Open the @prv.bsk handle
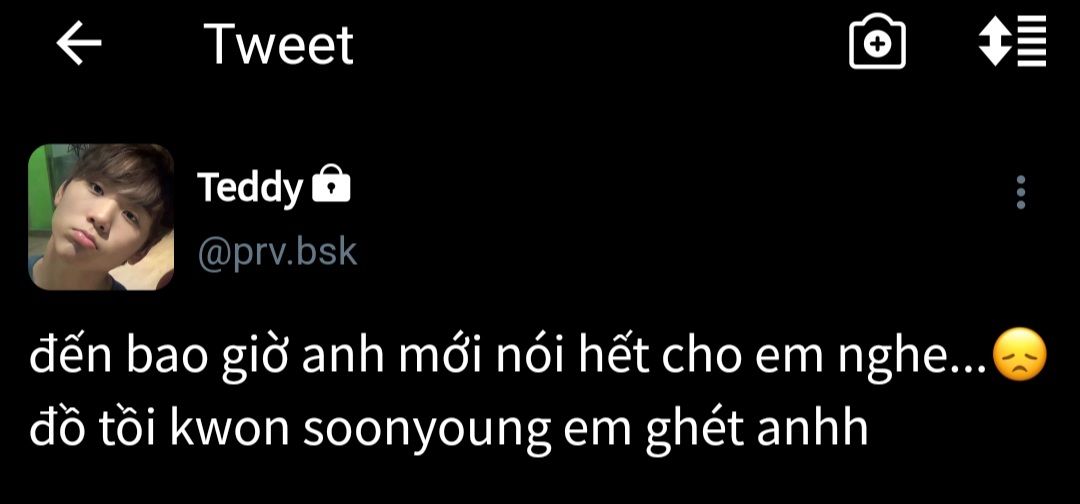 coord(278,253)
